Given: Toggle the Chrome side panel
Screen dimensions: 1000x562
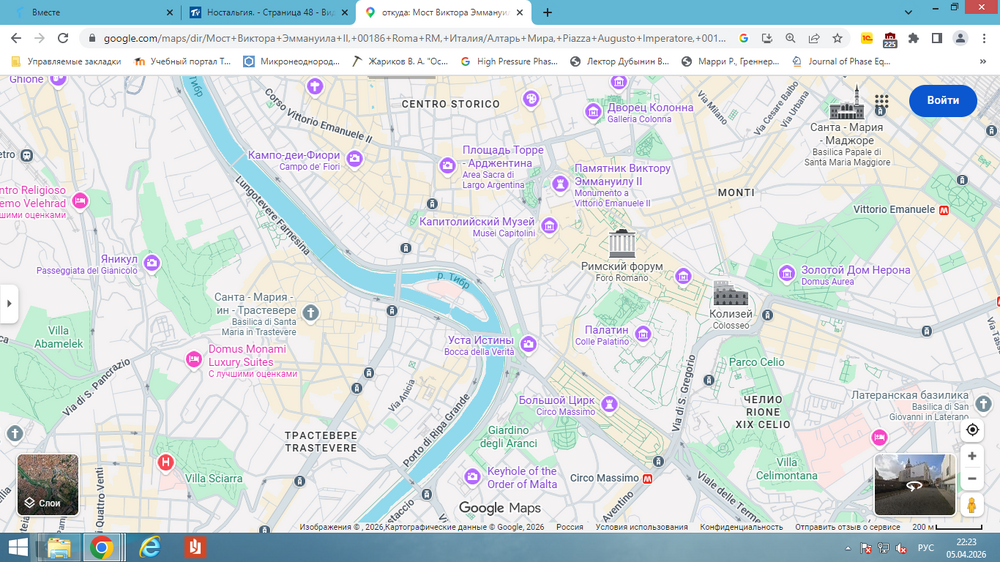Looking at the screenshot, I should pyautogui.click(x=937, y=38).
